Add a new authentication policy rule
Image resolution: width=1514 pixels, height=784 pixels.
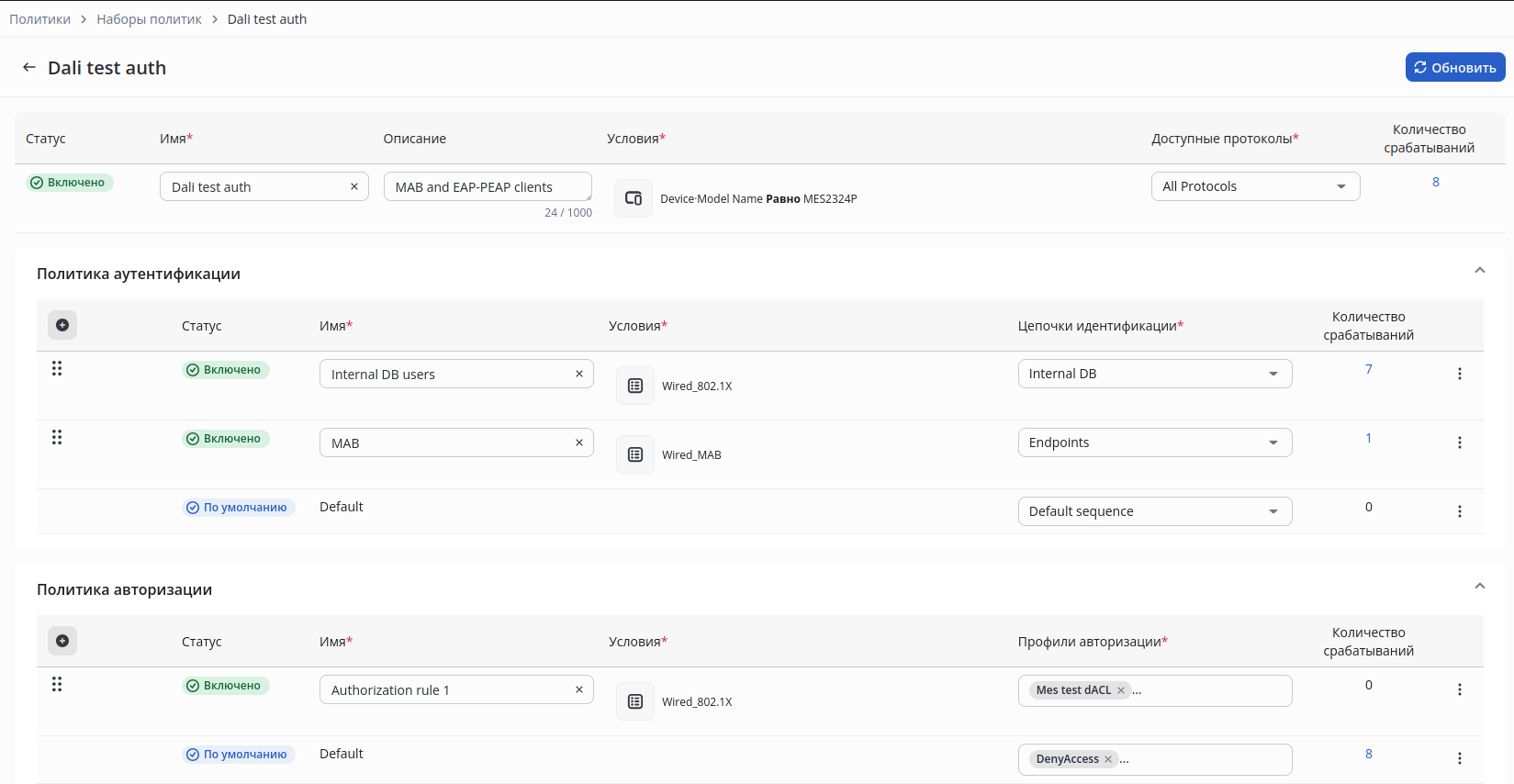62,325
